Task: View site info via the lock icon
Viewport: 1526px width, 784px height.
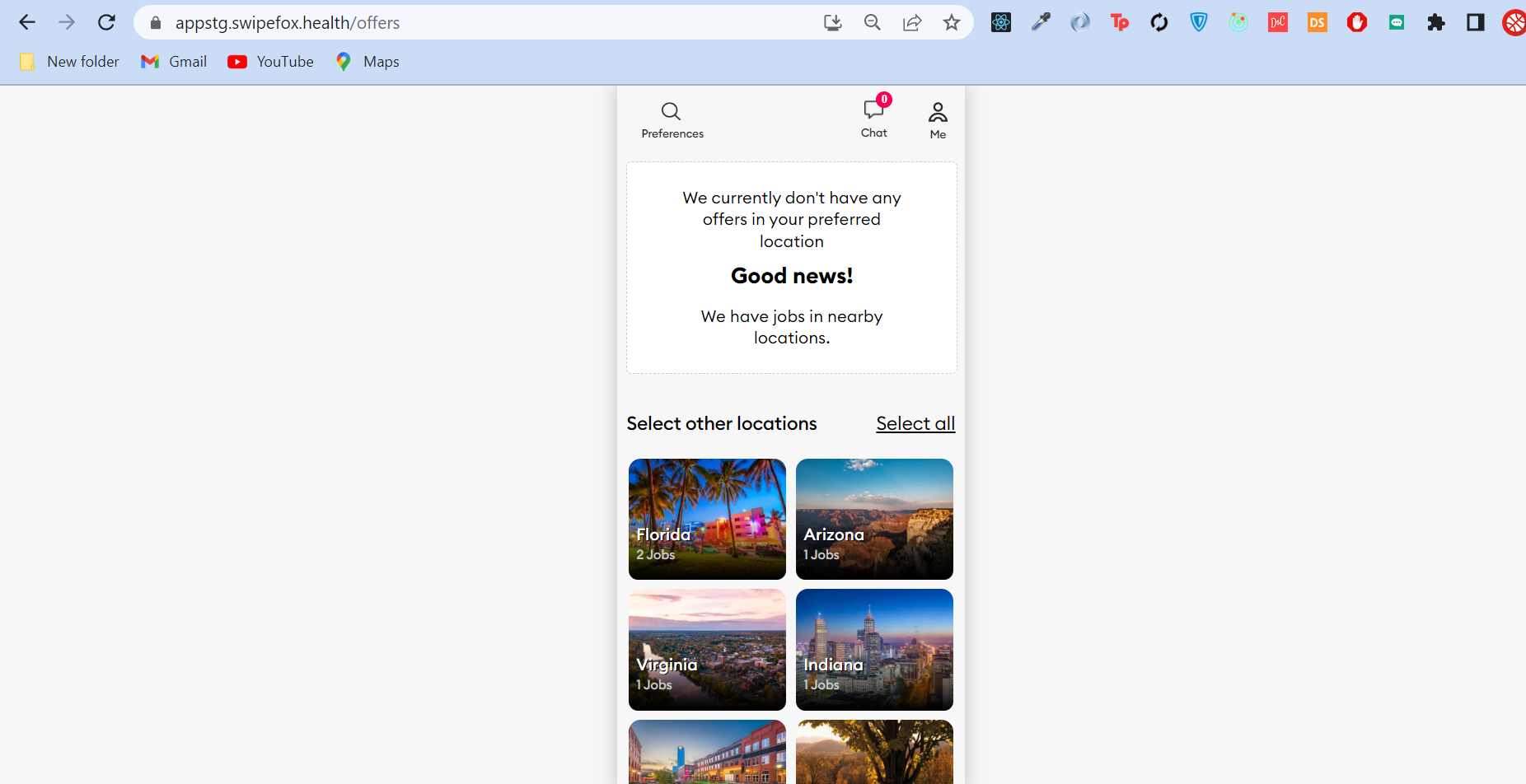Action: coord(156,23)
